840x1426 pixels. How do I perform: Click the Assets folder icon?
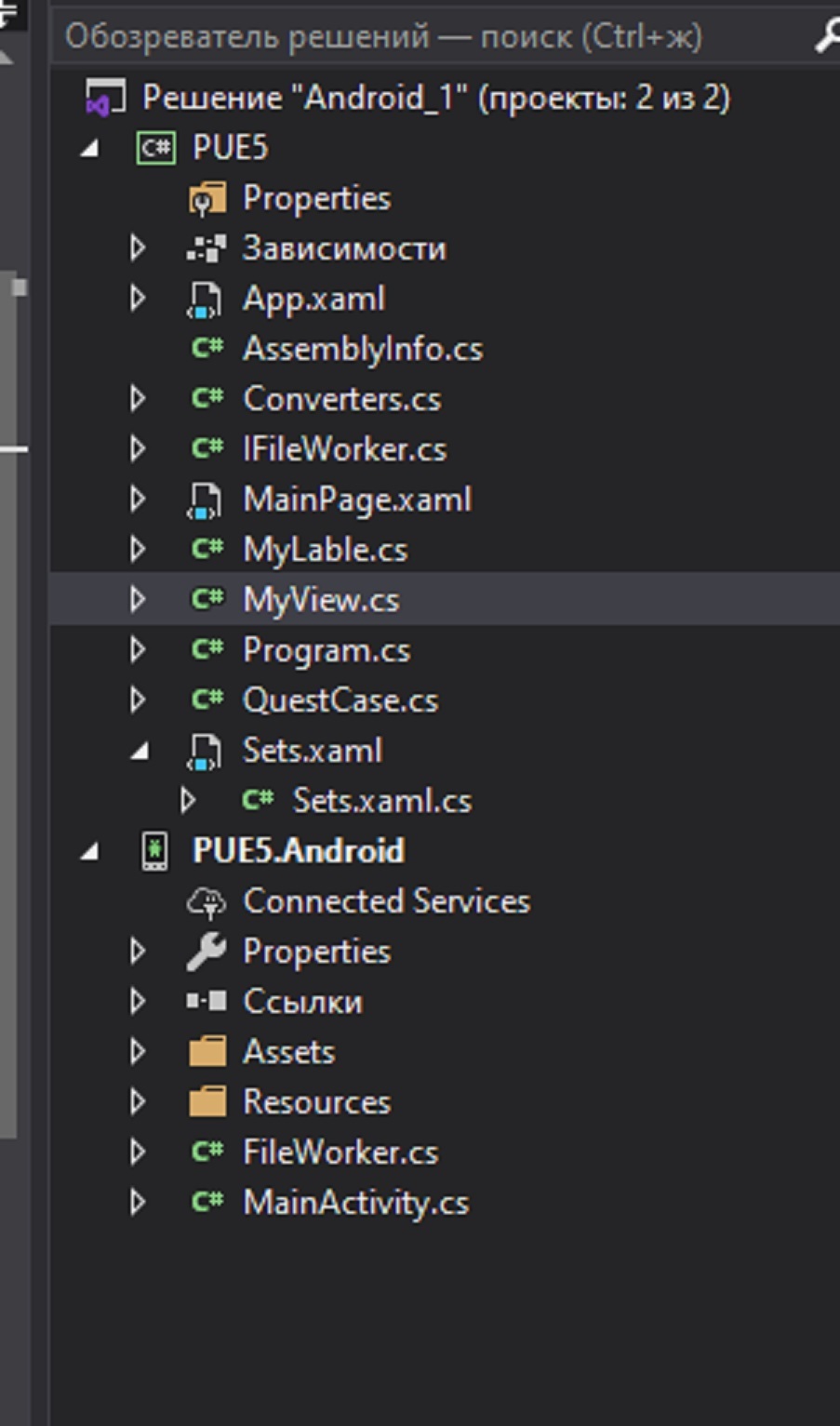207,1052
